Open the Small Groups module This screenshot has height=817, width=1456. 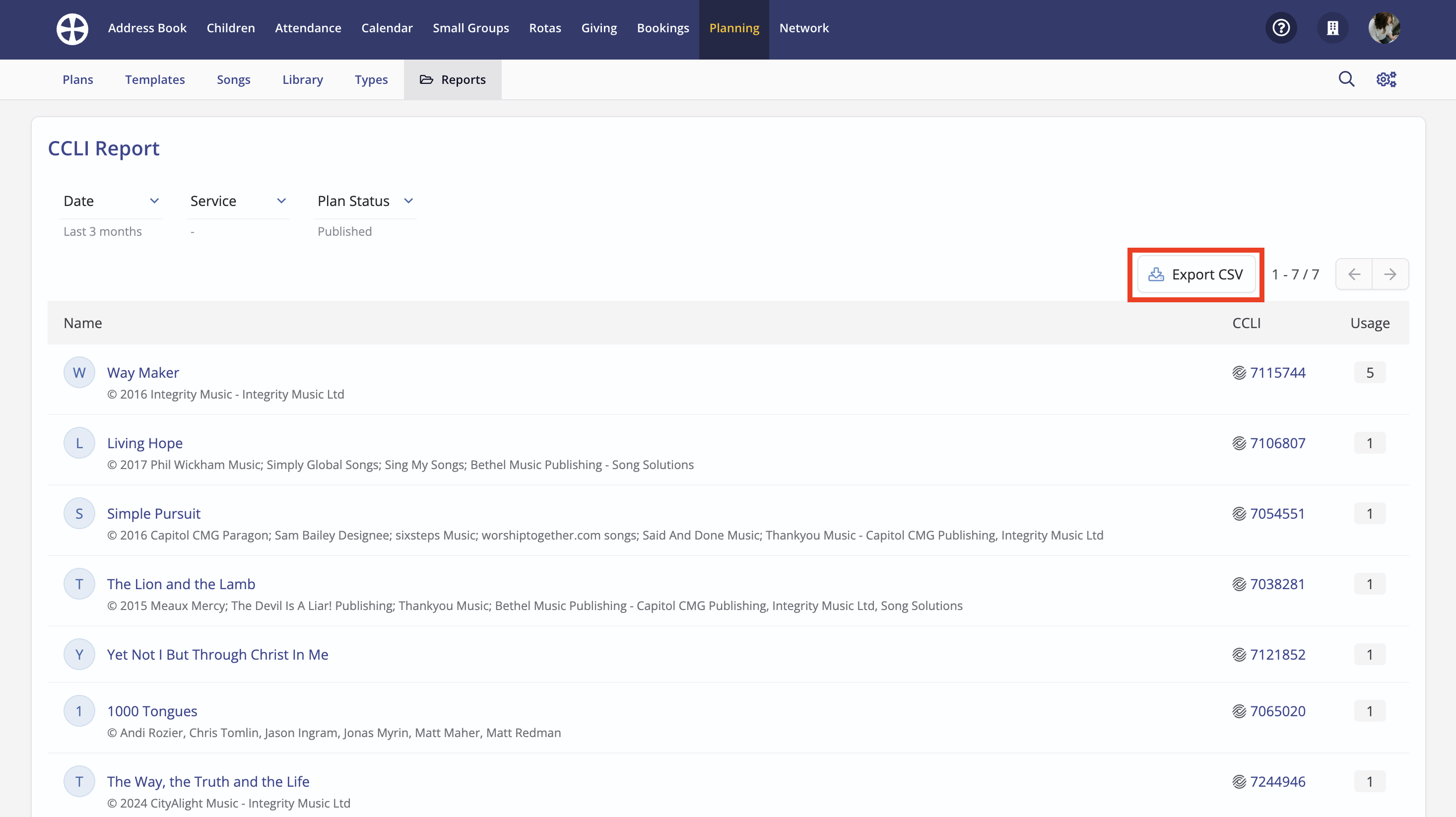pyautogui.click(x=471, y=28)
